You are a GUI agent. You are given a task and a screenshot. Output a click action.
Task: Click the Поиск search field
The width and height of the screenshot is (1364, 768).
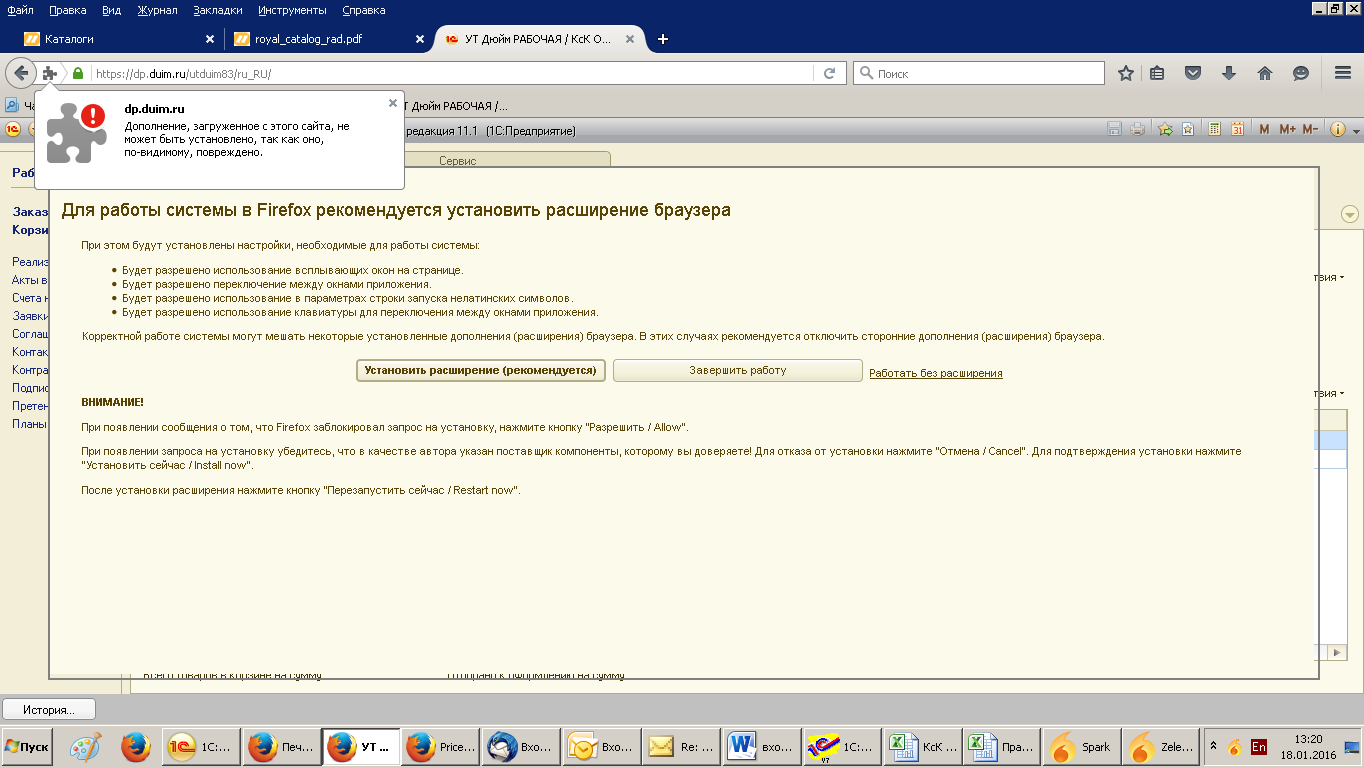[x=980, y=73]
